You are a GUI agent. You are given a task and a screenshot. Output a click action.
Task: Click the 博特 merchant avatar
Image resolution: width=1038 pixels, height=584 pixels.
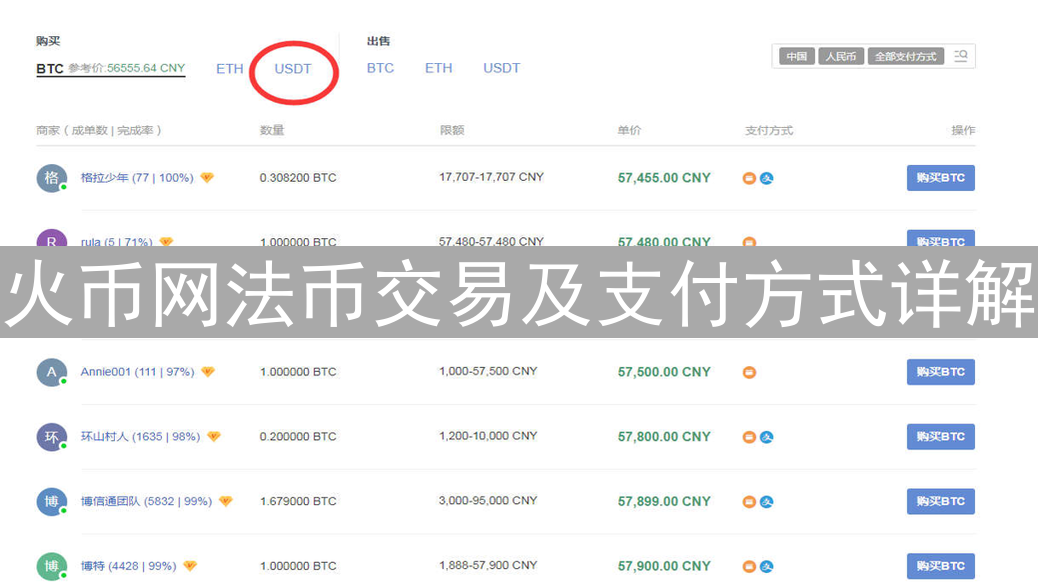52,567
